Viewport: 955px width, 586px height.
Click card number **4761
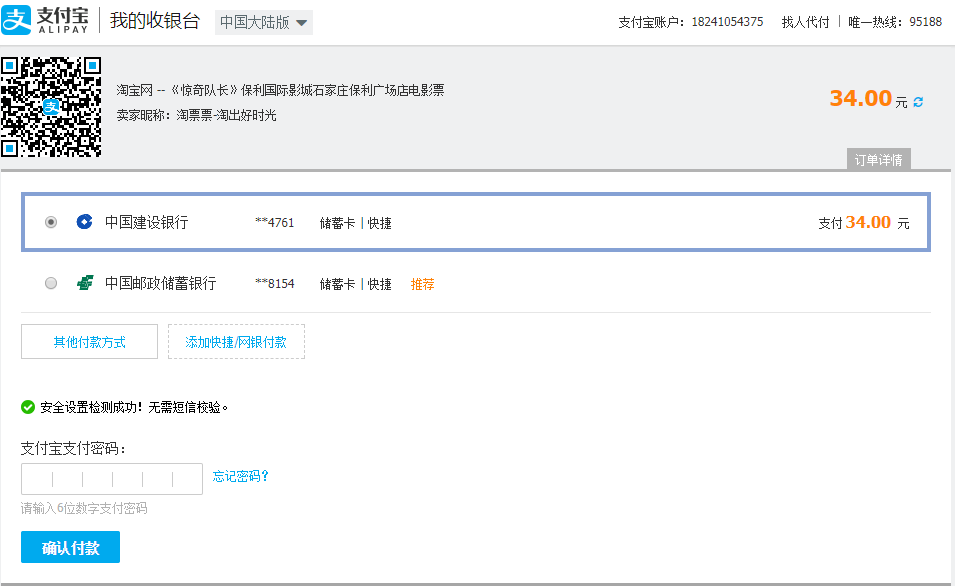click(x=275, y=222)
